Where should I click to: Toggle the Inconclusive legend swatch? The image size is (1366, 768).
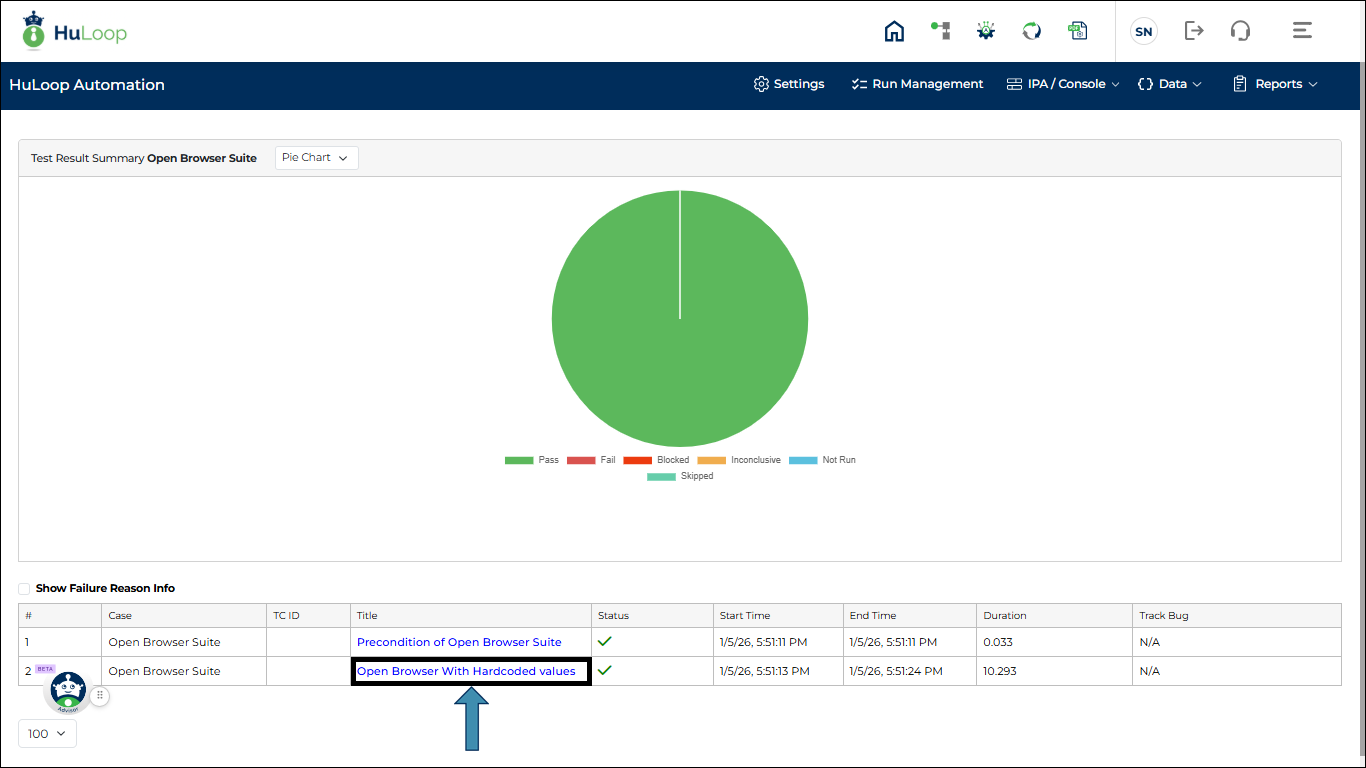pyautogui.click(x=711, y=460)
